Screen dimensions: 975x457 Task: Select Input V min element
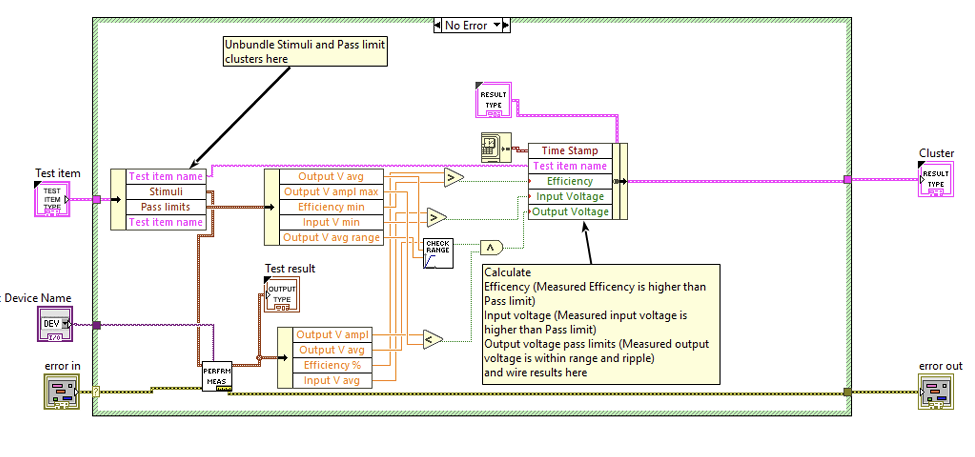coord(331,222)
